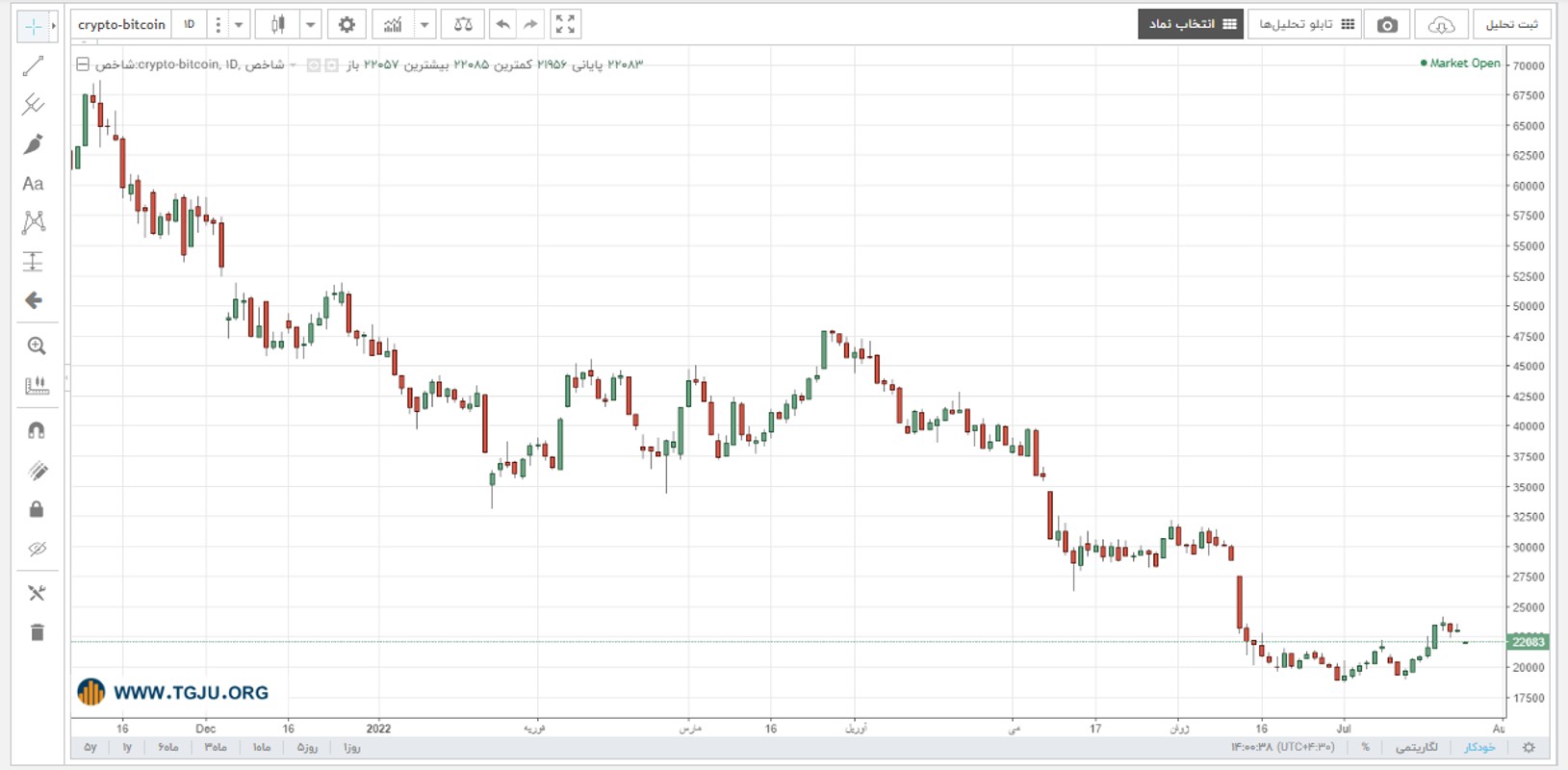Image resolution: width=1568 pixels, height=770 pixels.
Task: Select the trend line drawing tool
Action: coord(34,65)
